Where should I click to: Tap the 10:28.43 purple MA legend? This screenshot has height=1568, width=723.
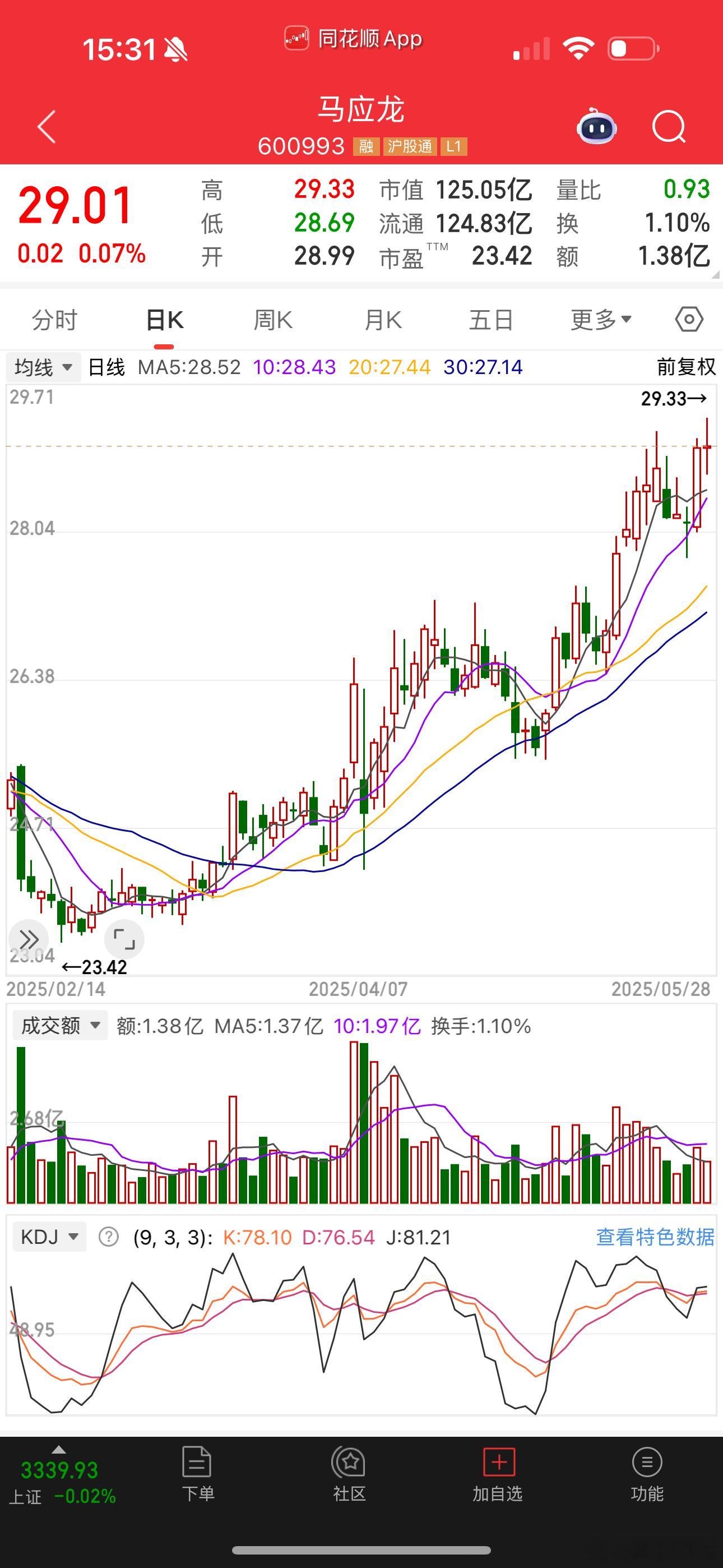294,367
